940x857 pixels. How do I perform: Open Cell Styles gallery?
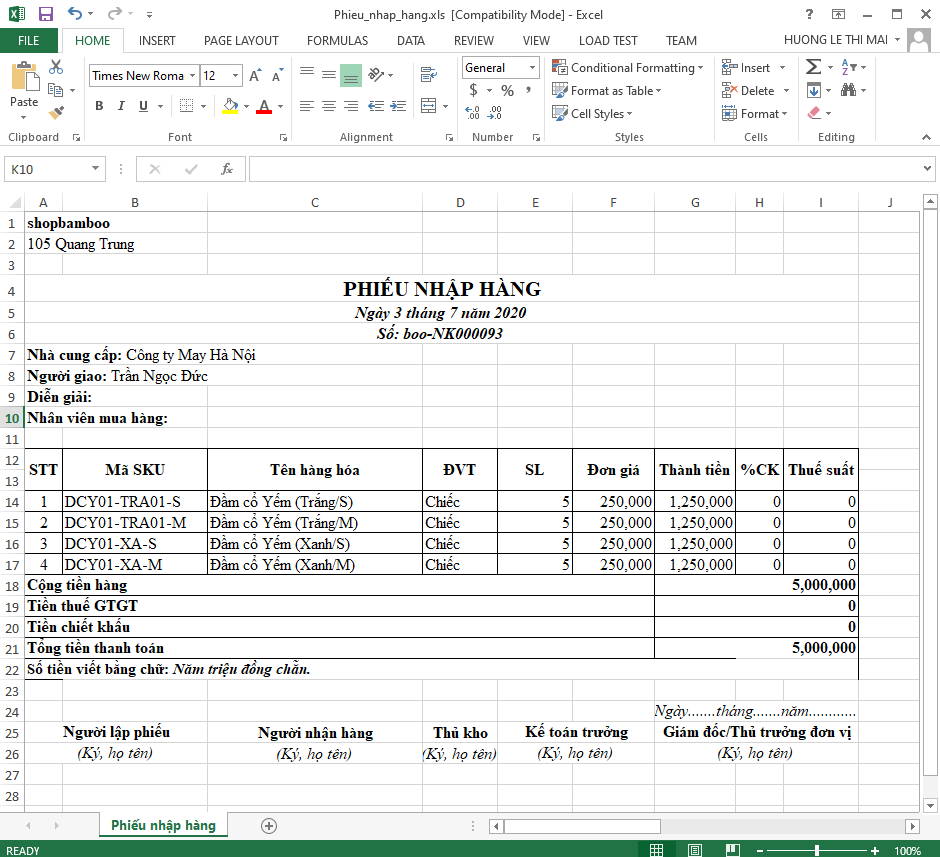coord(592,113)
